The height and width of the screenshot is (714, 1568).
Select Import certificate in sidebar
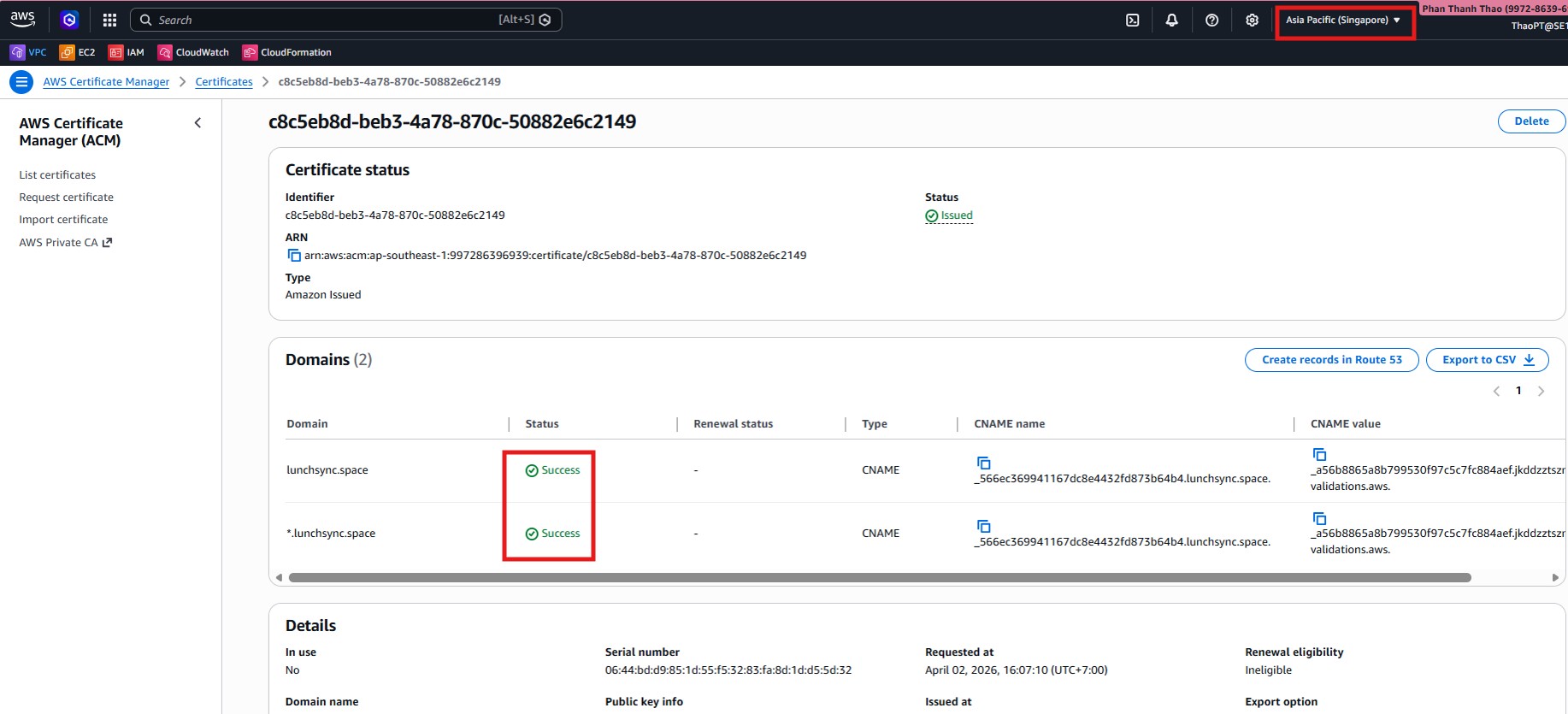click(x=63, y=220)
